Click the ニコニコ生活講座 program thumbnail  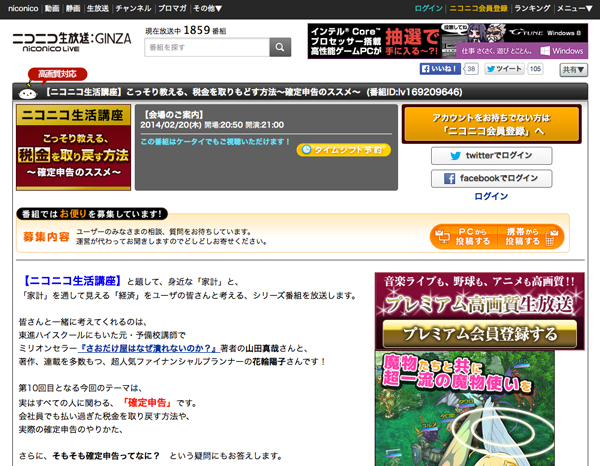point(73,147)
